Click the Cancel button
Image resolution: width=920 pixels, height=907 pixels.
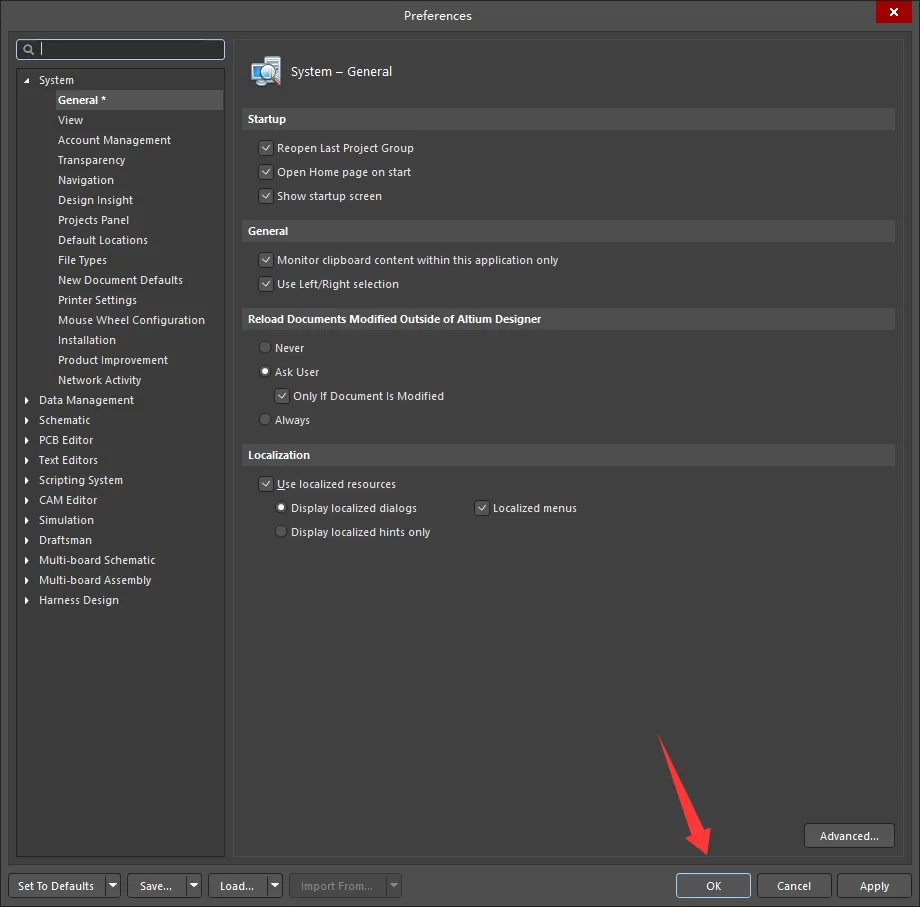[x=794, y=885]
